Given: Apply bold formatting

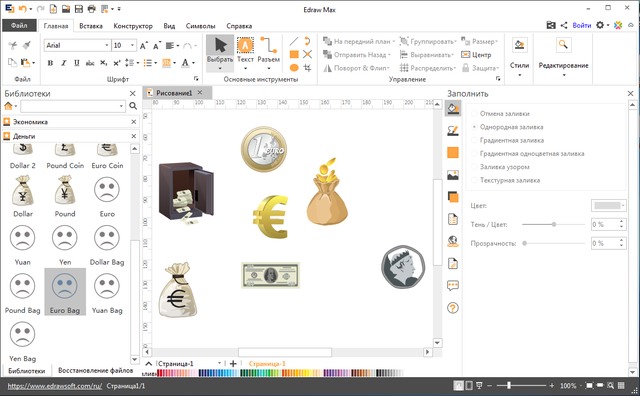Looking at the screenshot, I should (x=50, y=63).
